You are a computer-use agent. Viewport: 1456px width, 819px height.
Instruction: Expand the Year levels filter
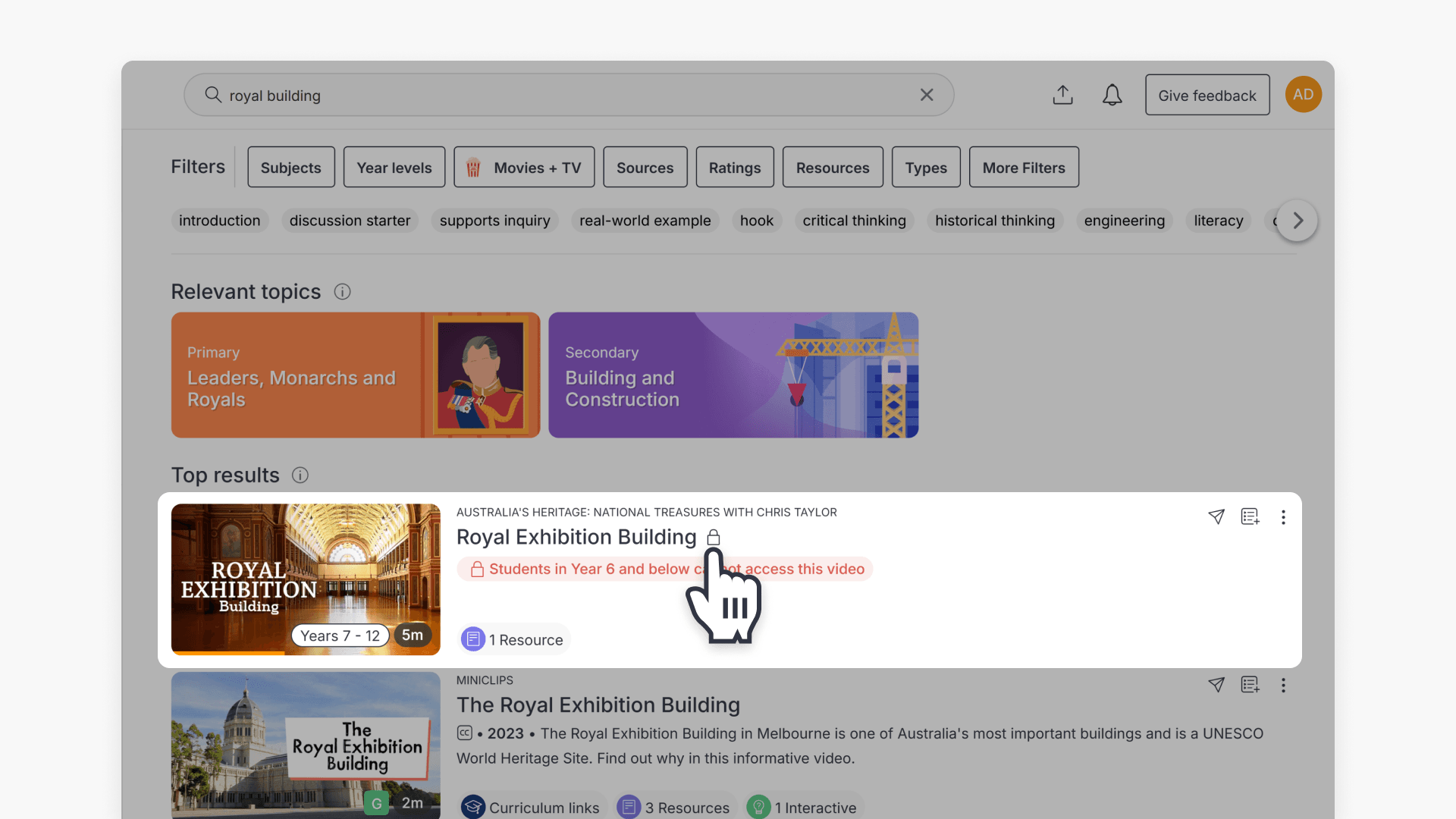(x=394, y=168)
